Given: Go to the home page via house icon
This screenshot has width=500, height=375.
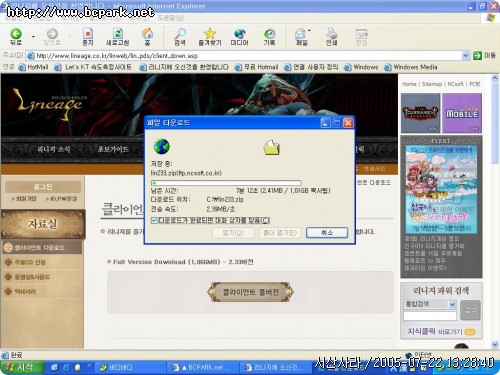Looking at the screenshot, I should 147,37.
